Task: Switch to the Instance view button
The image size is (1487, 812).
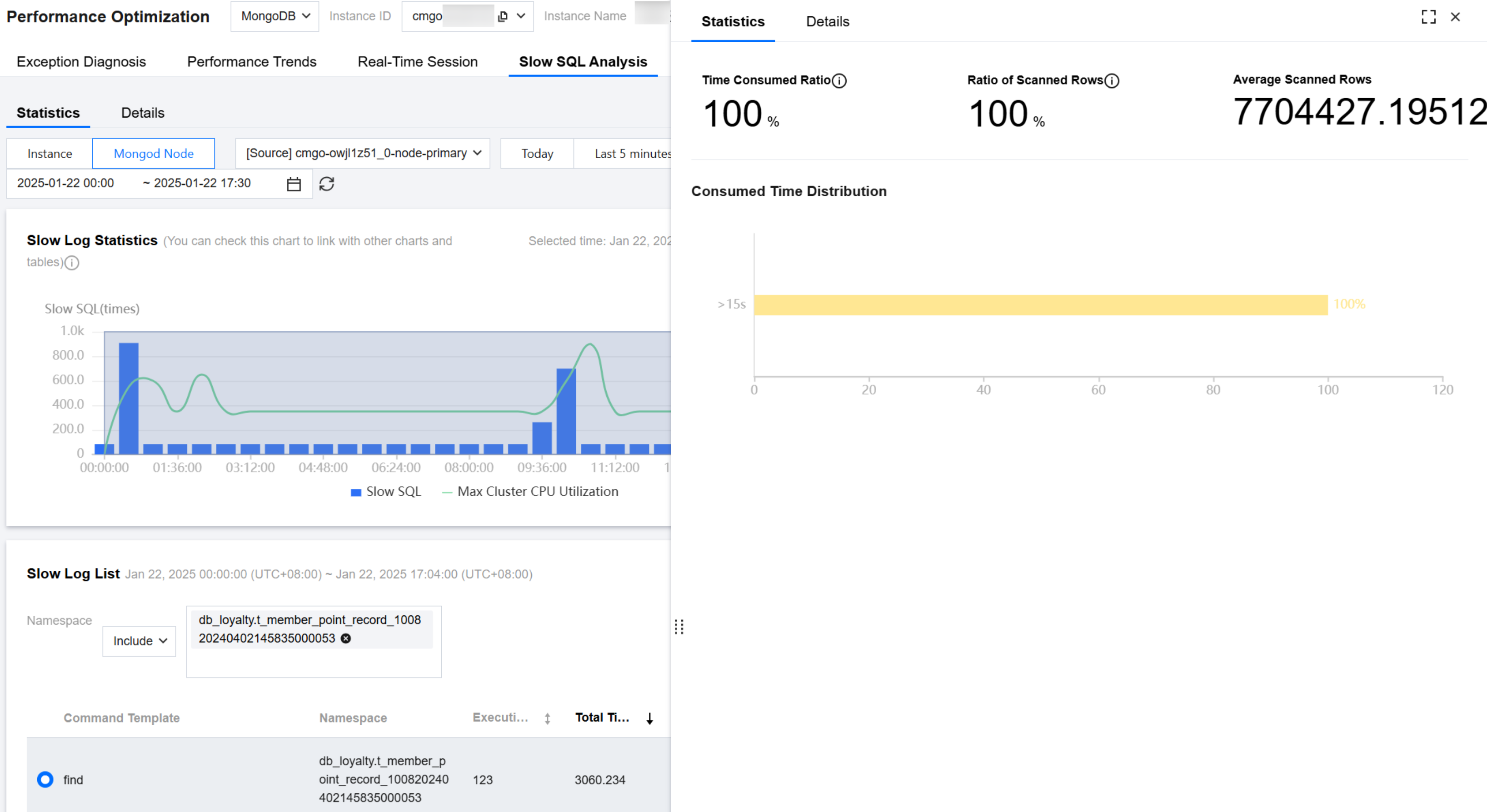Action: pyautogui.click(x=50, y=154)
